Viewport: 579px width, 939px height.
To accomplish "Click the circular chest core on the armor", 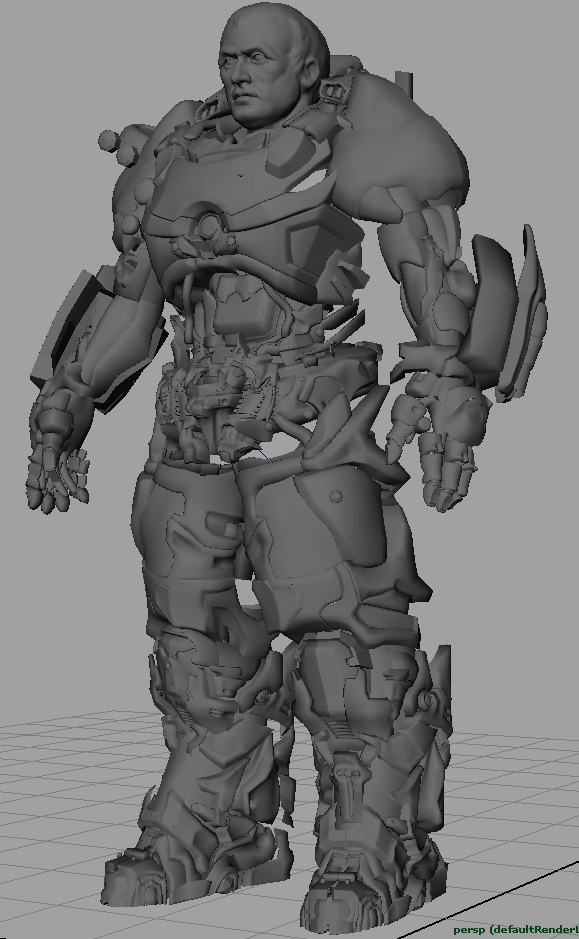I will coord(209,228).
